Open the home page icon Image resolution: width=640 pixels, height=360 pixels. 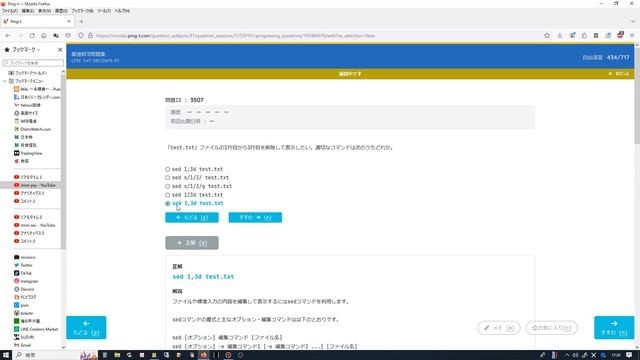coord(44,36)
